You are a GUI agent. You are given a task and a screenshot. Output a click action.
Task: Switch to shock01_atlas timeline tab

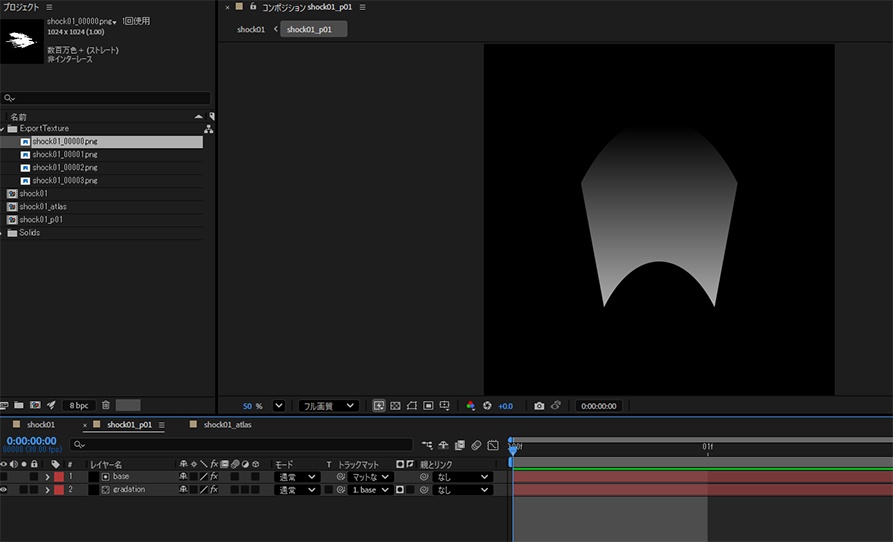227,425
